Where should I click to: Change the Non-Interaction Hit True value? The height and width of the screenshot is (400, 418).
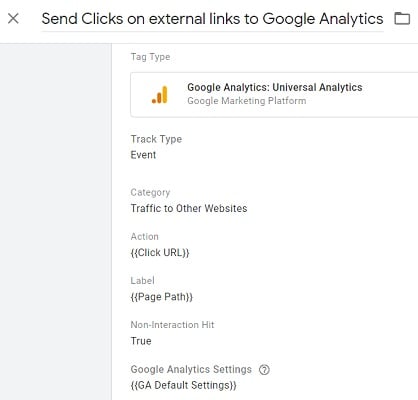[141, 341]
